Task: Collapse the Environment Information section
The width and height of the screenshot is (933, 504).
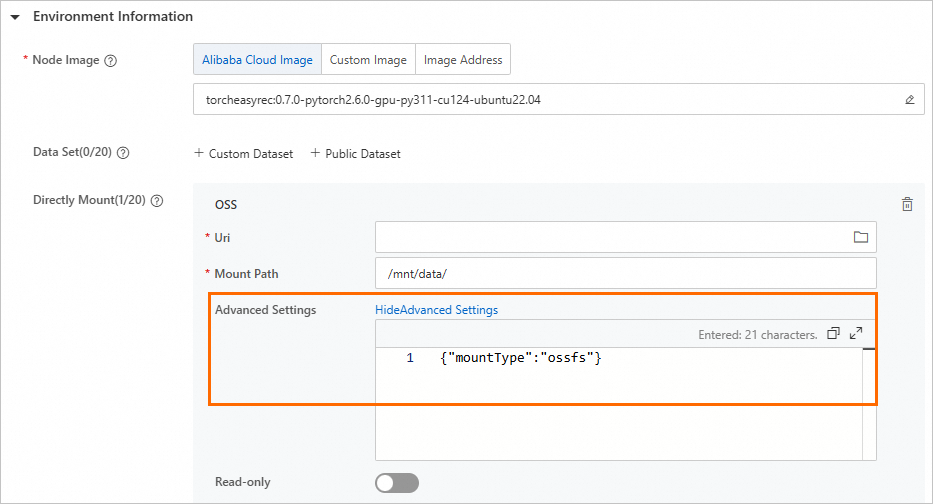Action: click(15, 17)
